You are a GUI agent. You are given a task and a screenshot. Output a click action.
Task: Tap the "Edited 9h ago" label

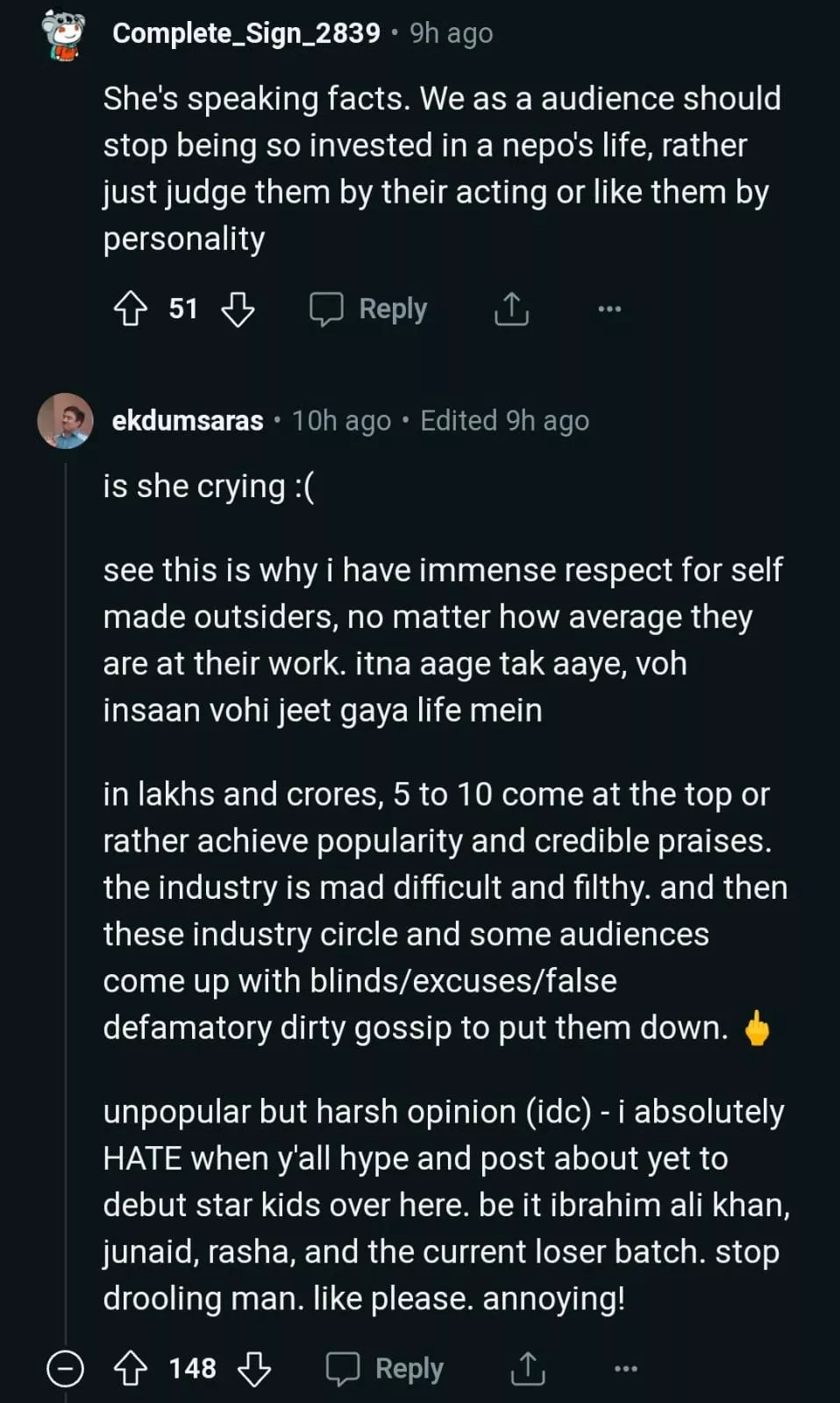(x=504, y=421)
